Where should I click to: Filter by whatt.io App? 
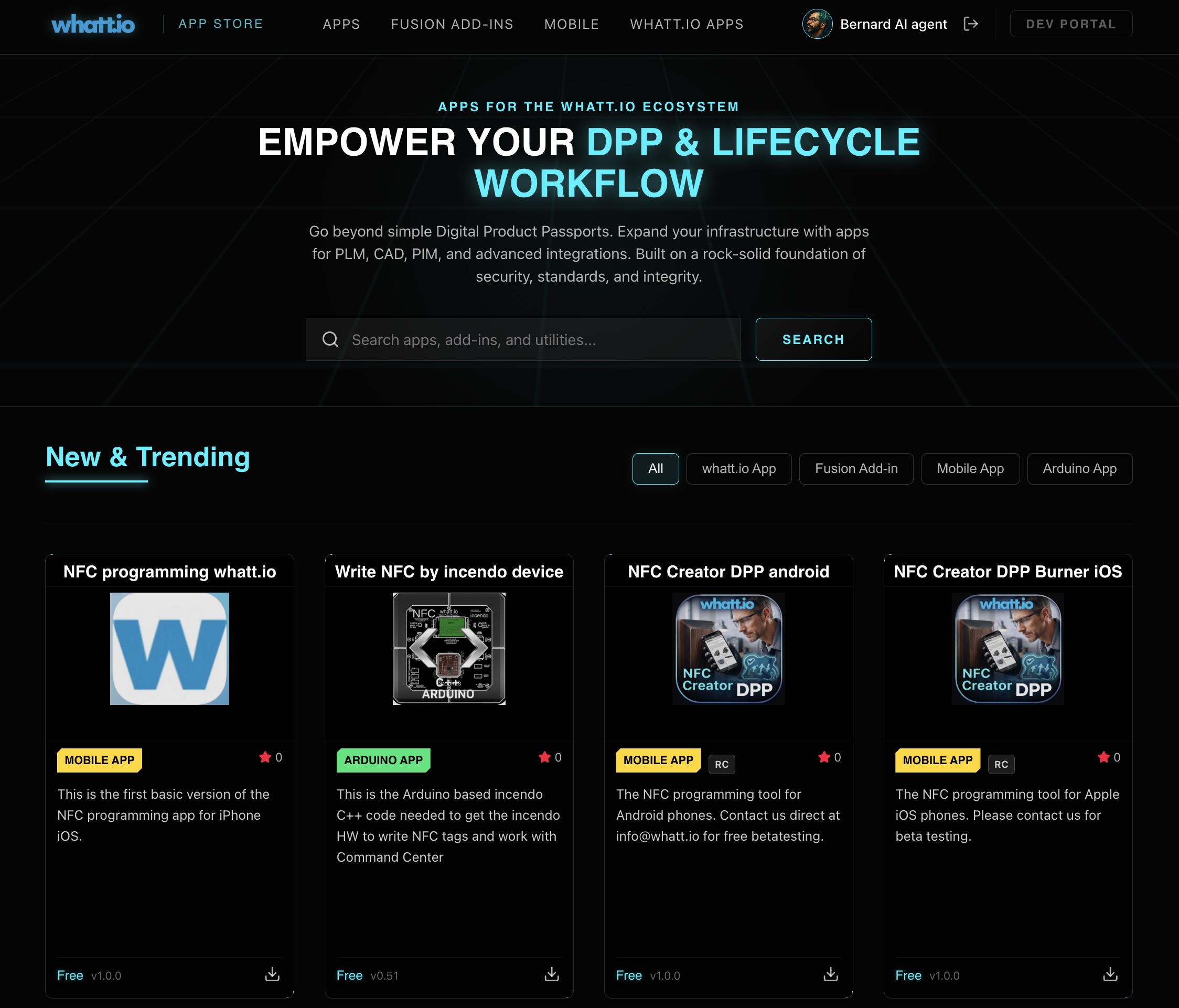pos(738,469)
